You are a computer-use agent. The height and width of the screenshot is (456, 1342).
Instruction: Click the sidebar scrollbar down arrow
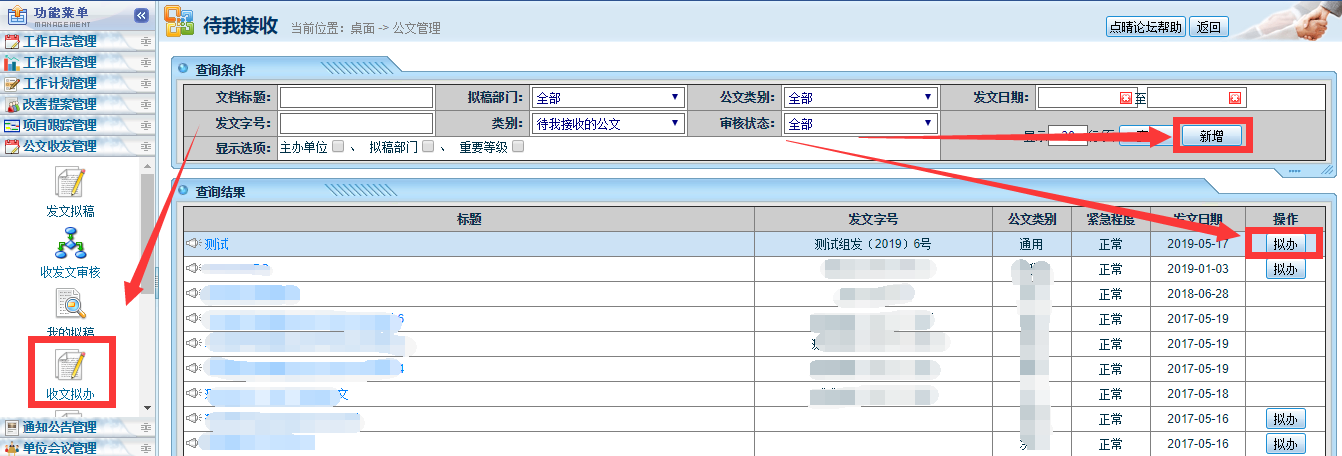148,408
